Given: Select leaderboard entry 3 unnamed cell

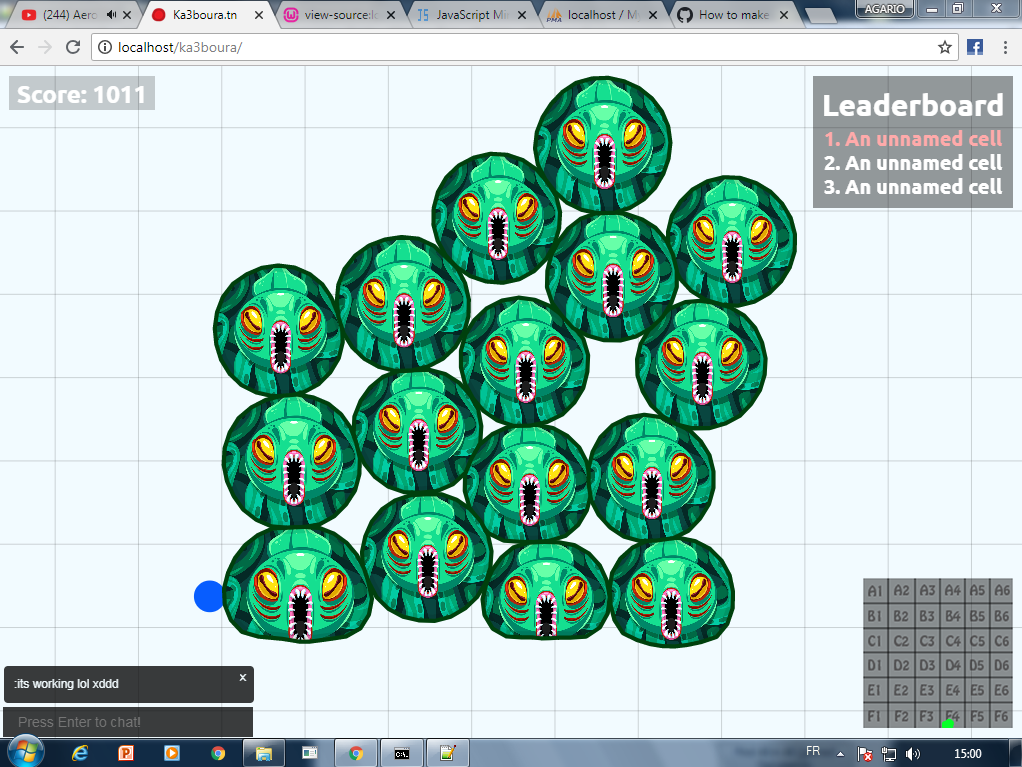Looking at the screenshot, I should click(912, 187).
